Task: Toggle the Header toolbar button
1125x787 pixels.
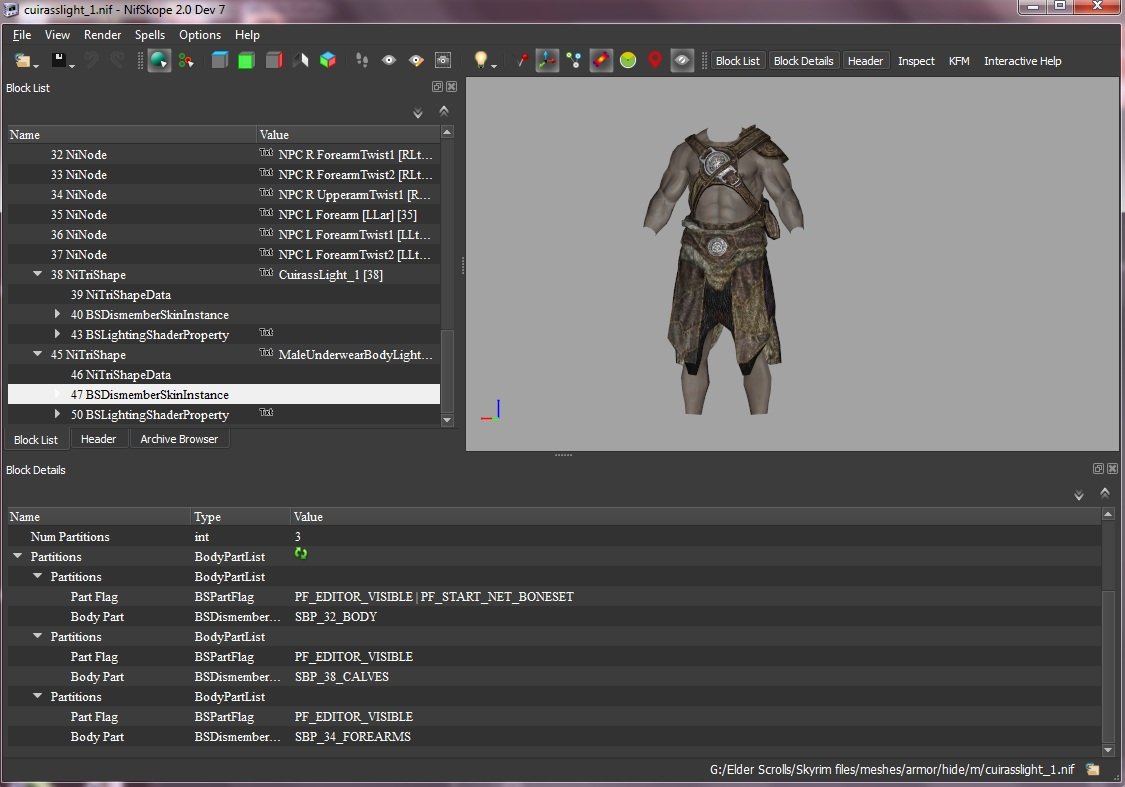Action: [865, 61]
